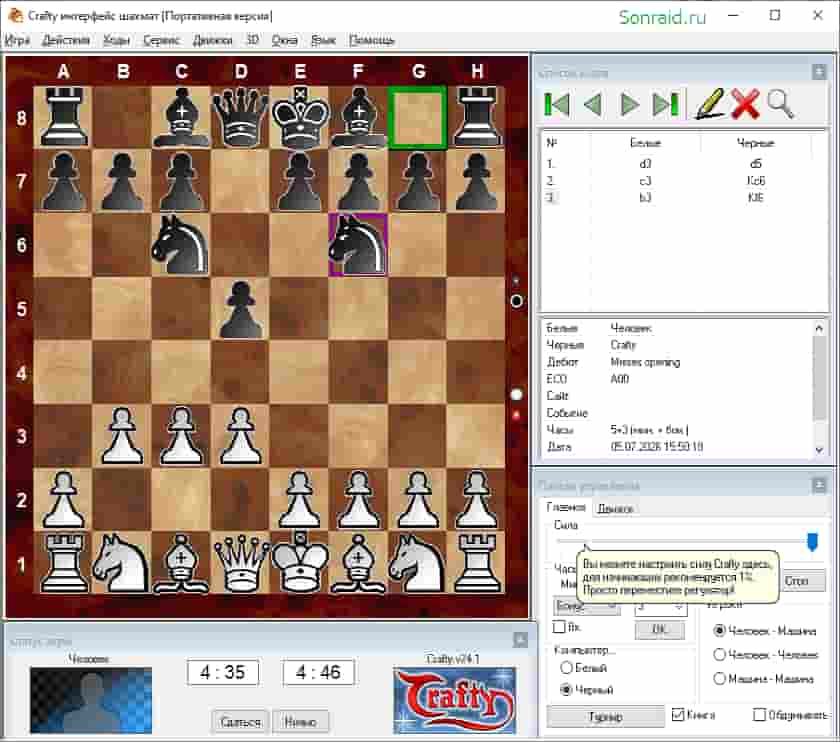Click the Турнир button

[605, 716]
